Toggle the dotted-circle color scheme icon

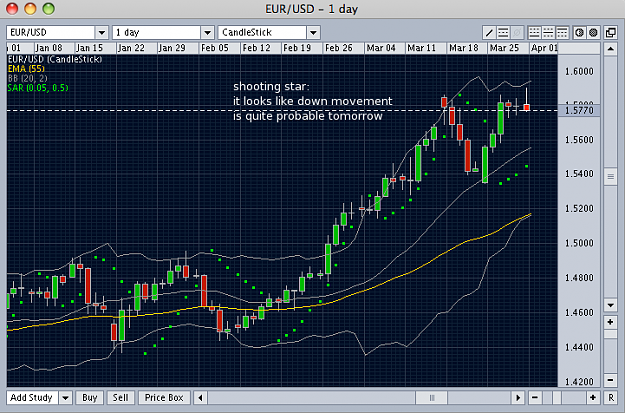594,33
